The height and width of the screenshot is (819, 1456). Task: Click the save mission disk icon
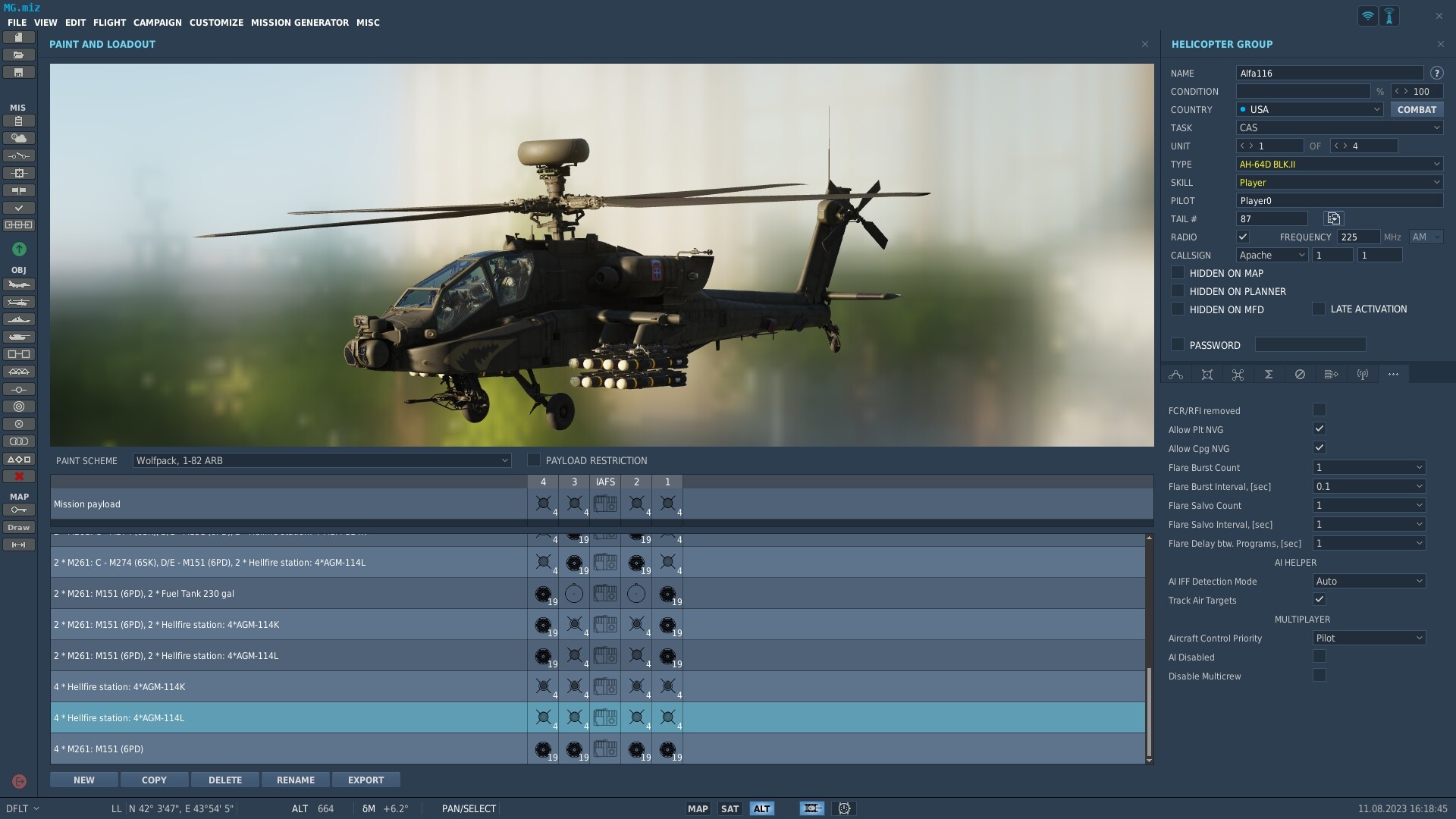(x=19, y=72)
